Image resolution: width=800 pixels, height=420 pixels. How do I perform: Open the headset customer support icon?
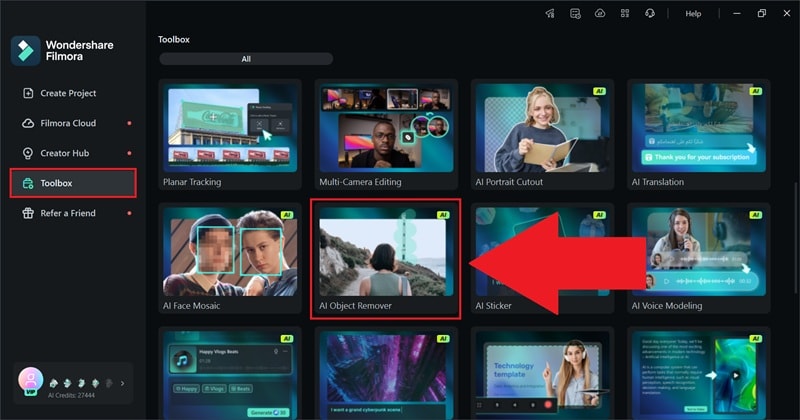650,14
